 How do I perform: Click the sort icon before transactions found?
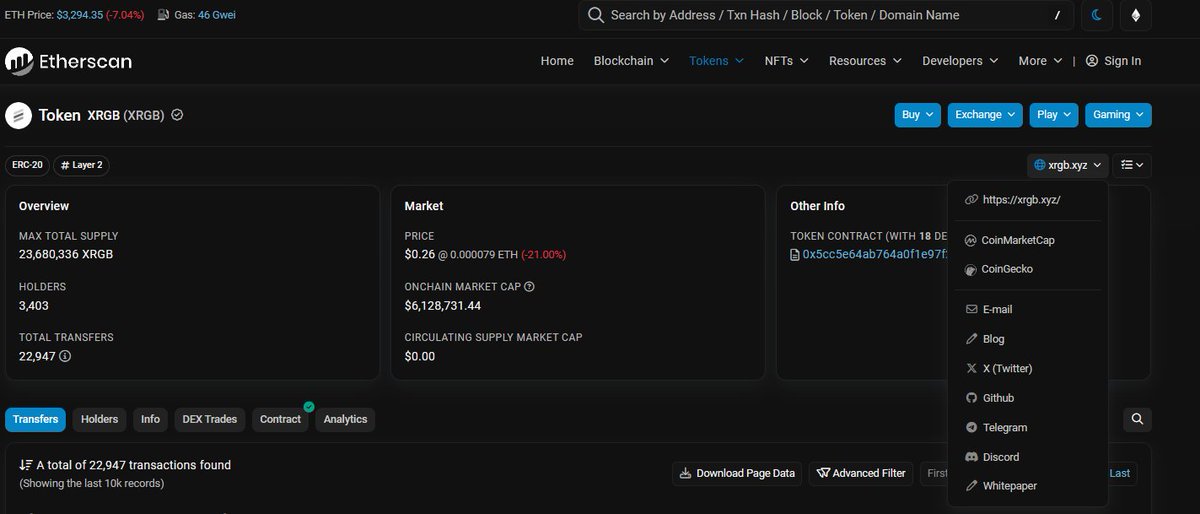pos(26,465)
